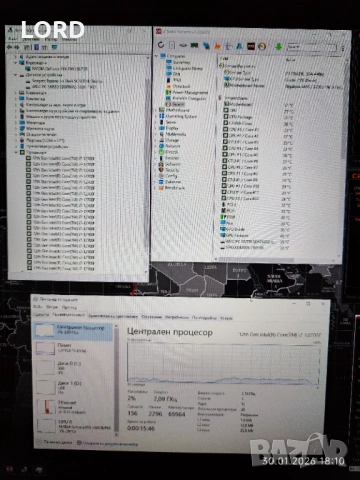The height and width of the screenshot is (480, 360).
Task: Open the Report page icon in AIDA64
Action: pyautogui.click(x=172, y=45)
